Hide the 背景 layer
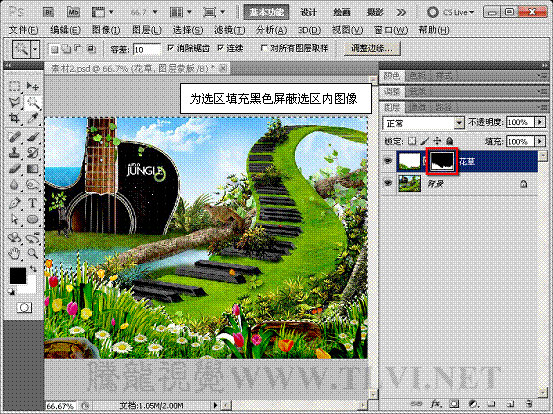This screenshot has height=414, width=553. point(388,184)
